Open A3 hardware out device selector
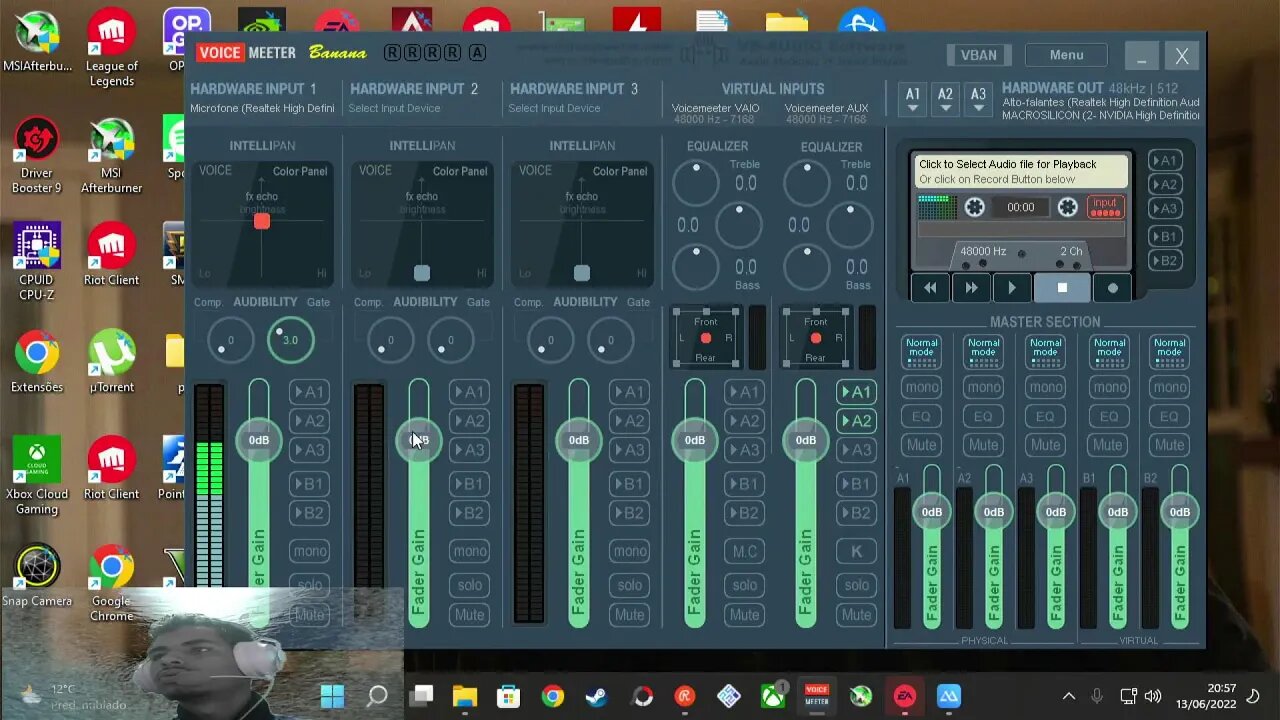1280x720 pixels. tap(978, 99)
